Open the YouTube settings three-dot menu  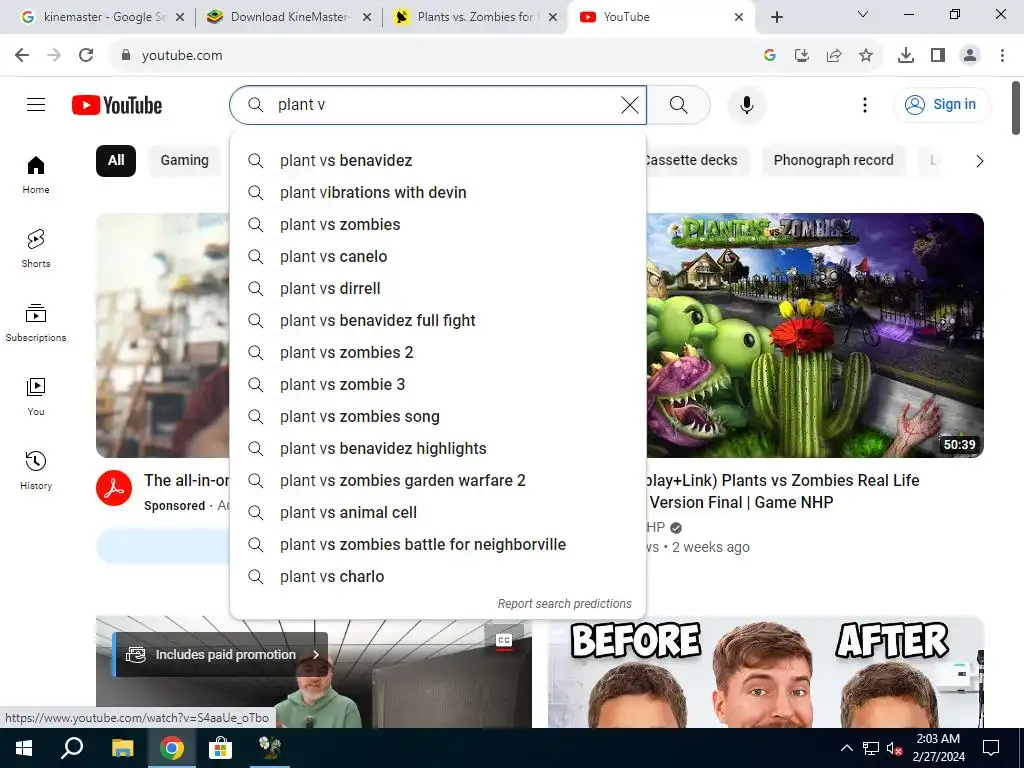(865, 104)
